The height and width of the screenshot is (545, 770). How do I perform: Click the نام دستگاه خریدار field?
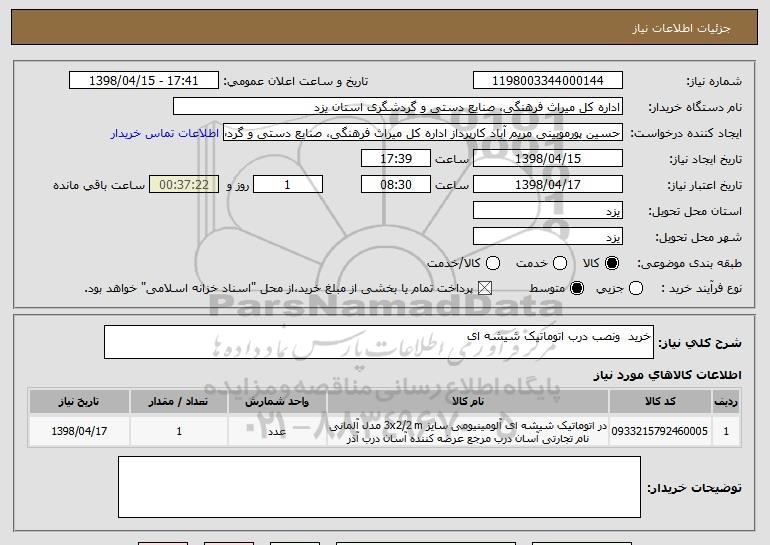(x=398, y=107)
